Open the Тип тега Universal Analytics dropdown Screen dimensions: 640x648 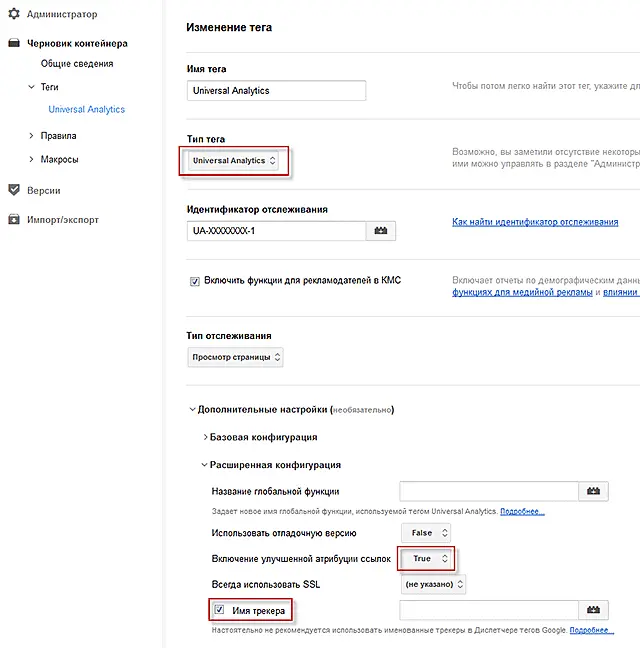pyautogui.click(x=234, y=160)
